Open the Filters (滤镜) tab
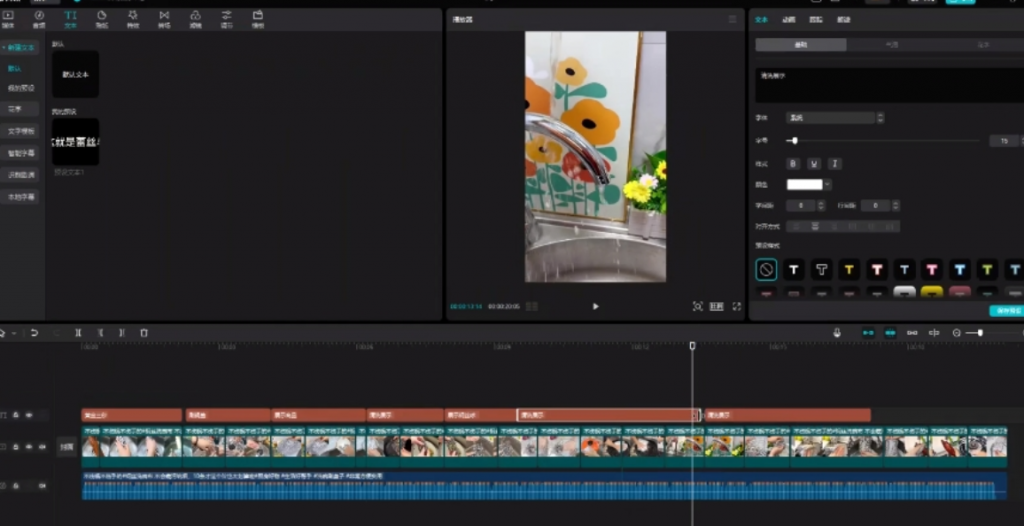The width and height of the screenshot is (1024, 526). pyautogui.click(x=195, y=19)
